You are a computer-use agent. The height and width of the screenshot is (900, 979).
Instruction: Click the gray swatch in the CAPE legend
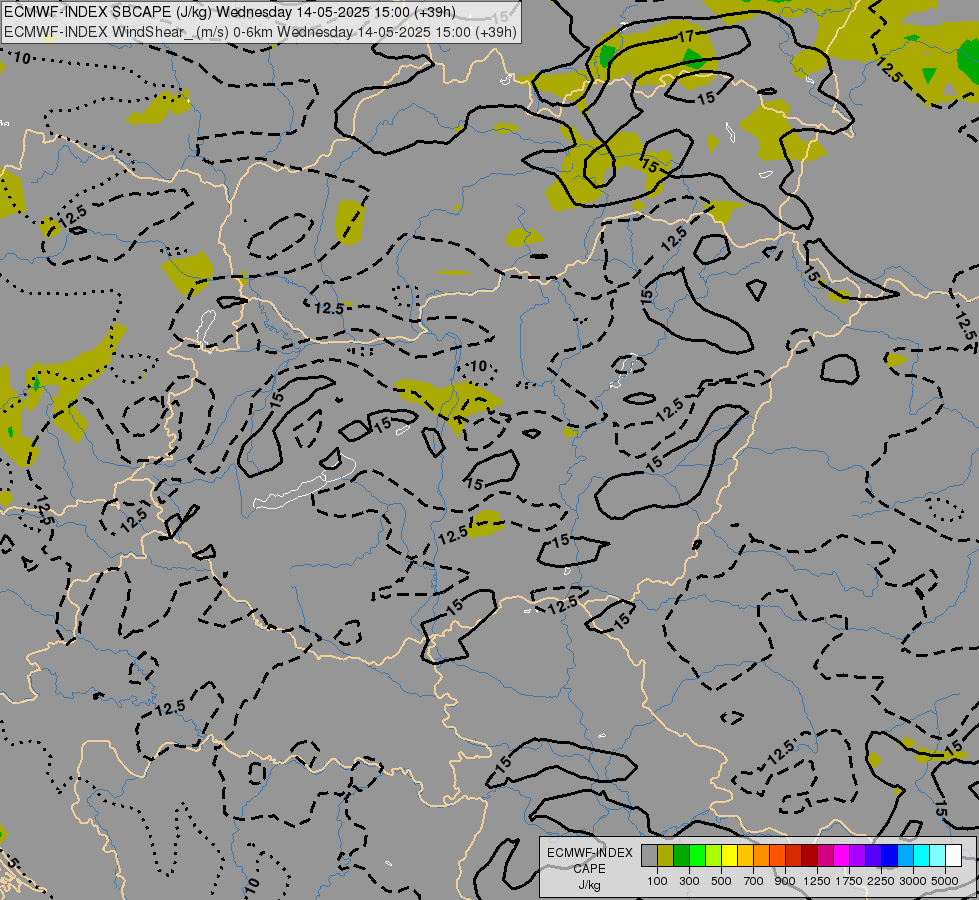click(649, 855)
